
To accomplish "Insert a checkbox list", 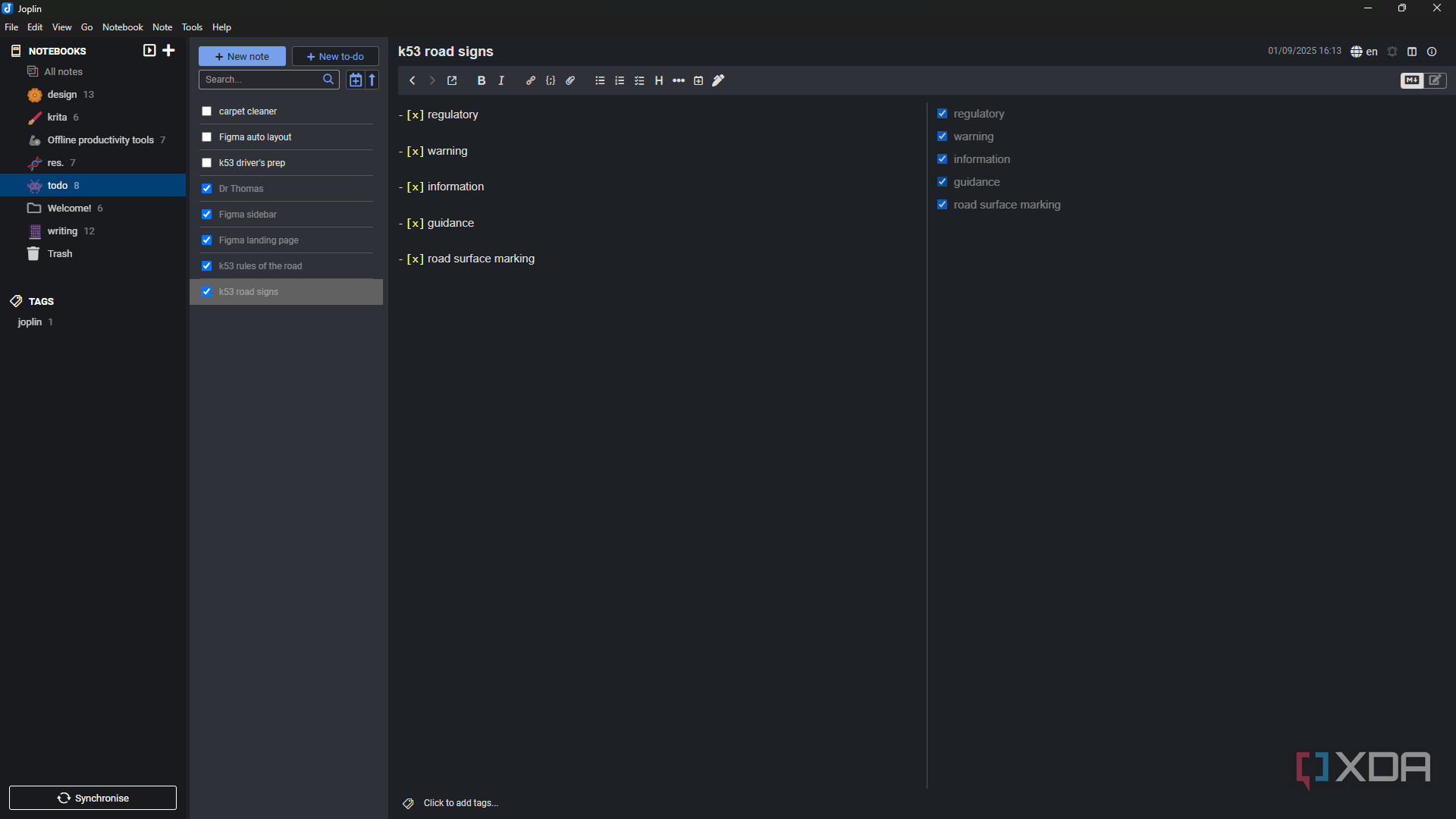I will click(x=639, y=80).
